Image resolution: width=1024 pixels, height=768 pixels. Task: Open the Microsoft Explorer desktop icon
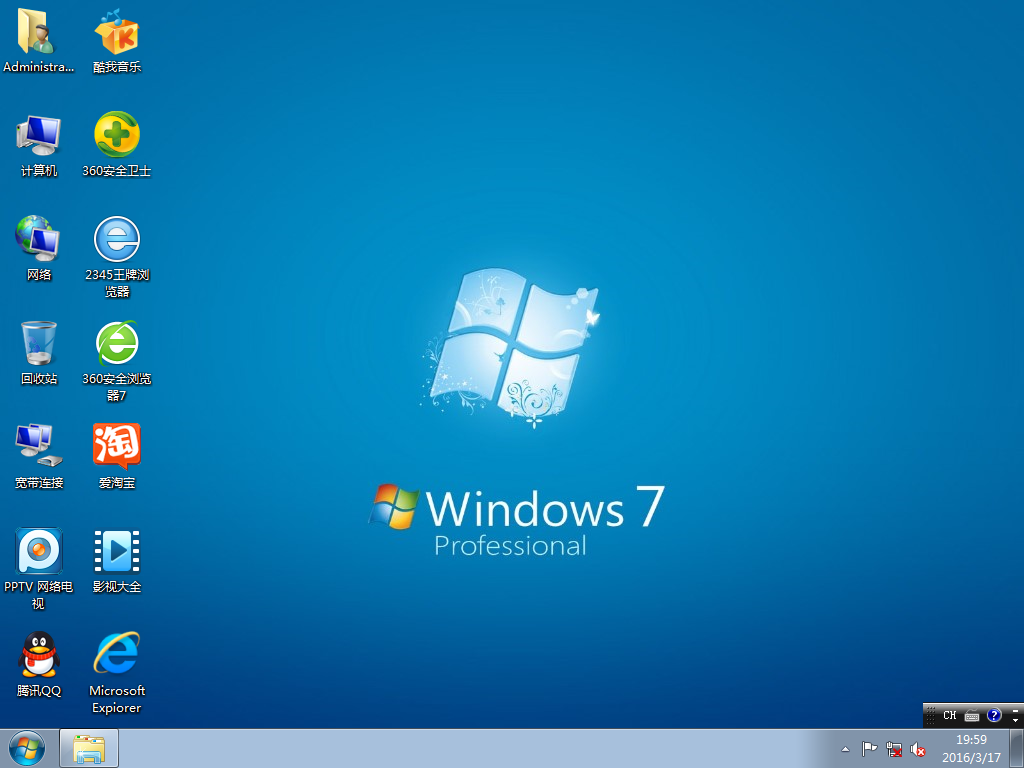(117, 673)
